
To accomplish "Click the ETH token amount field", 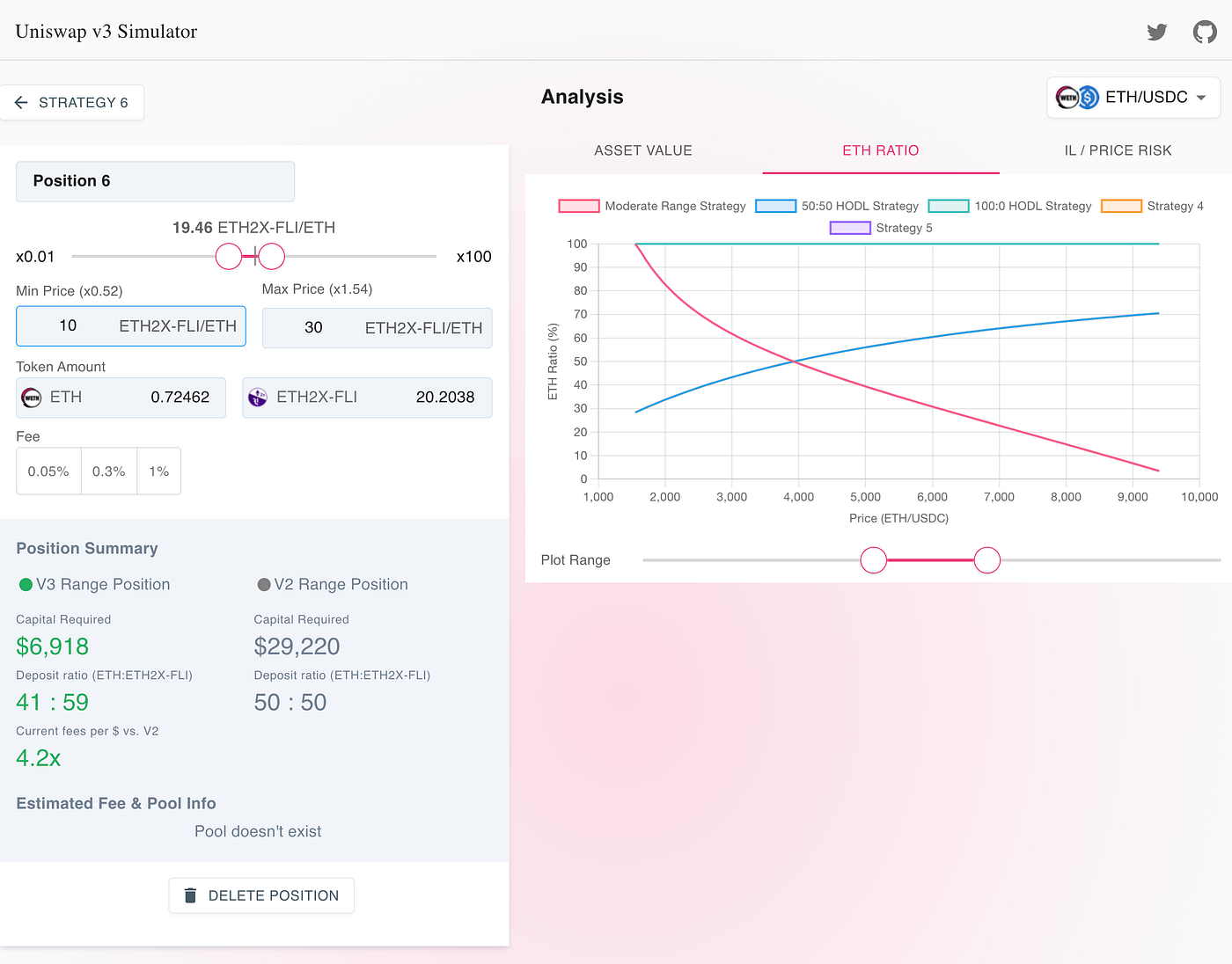I will coord(121,398).
